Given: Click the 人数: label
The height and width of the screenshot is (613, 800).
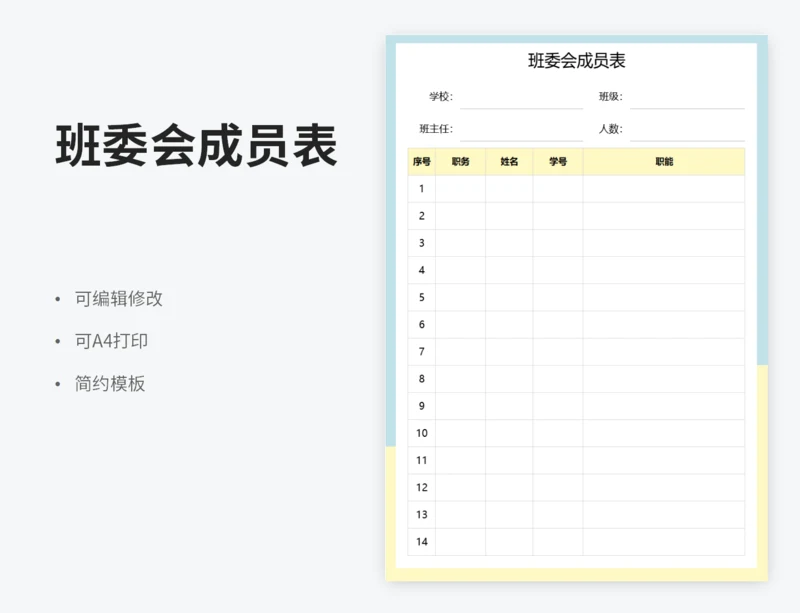Looking at the screenshot, I should pyautogui.click(x=611, y=129).
